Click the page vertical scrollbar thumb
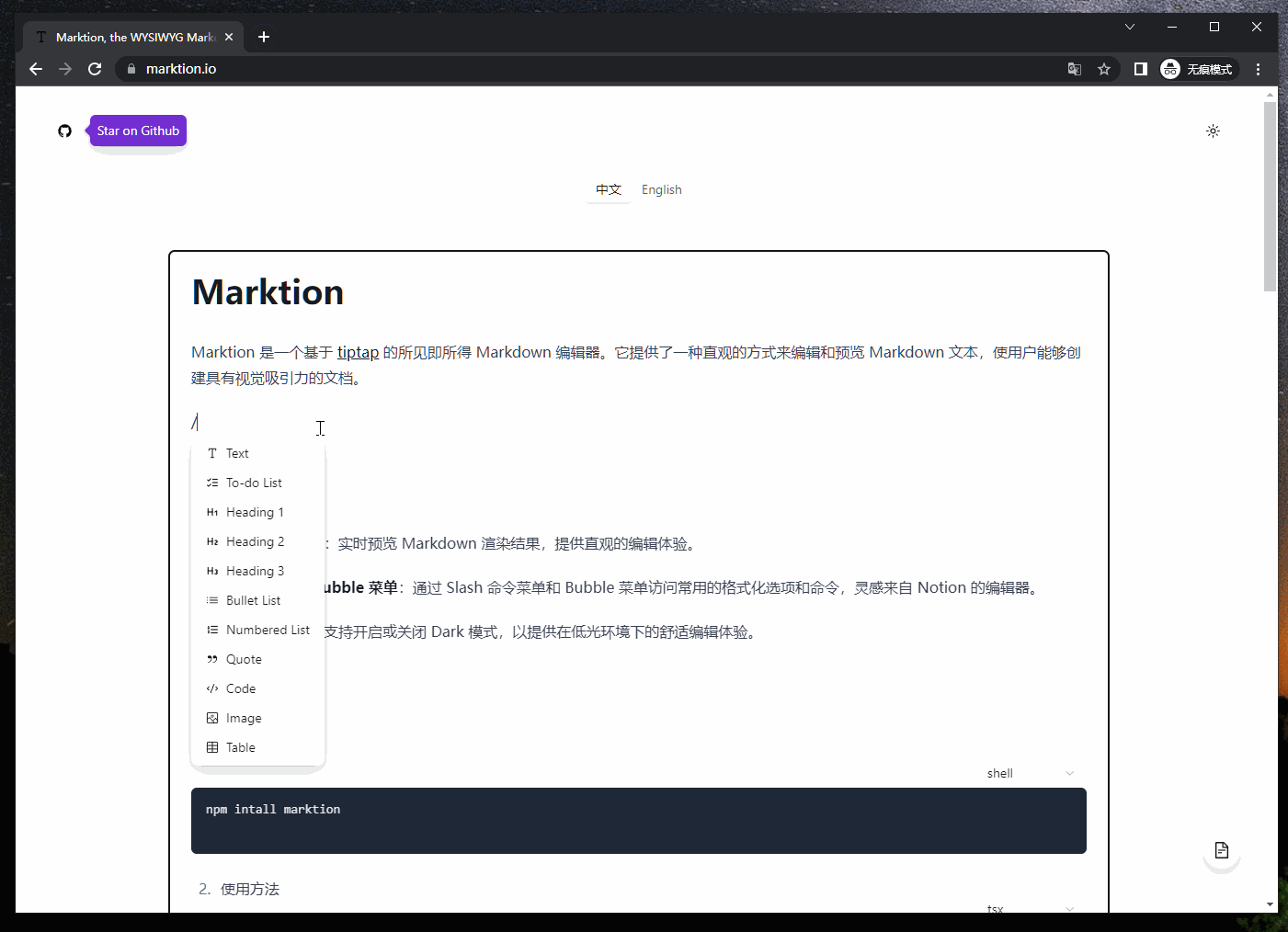The image size is (1288, 932). coord(1271,197)
